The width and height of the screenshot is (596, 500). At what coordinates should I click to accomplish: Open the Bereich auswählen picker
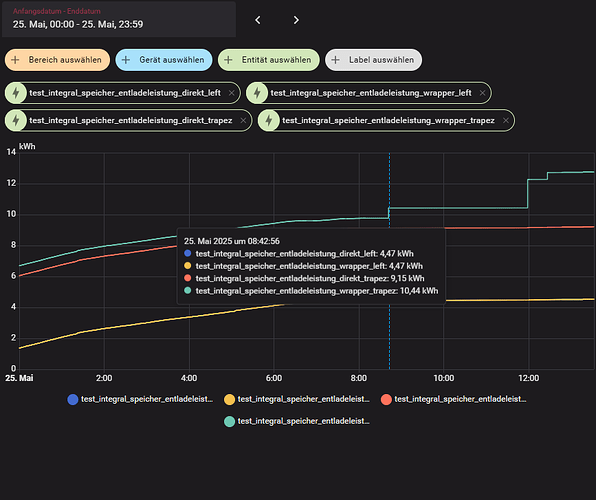point(57,60)
